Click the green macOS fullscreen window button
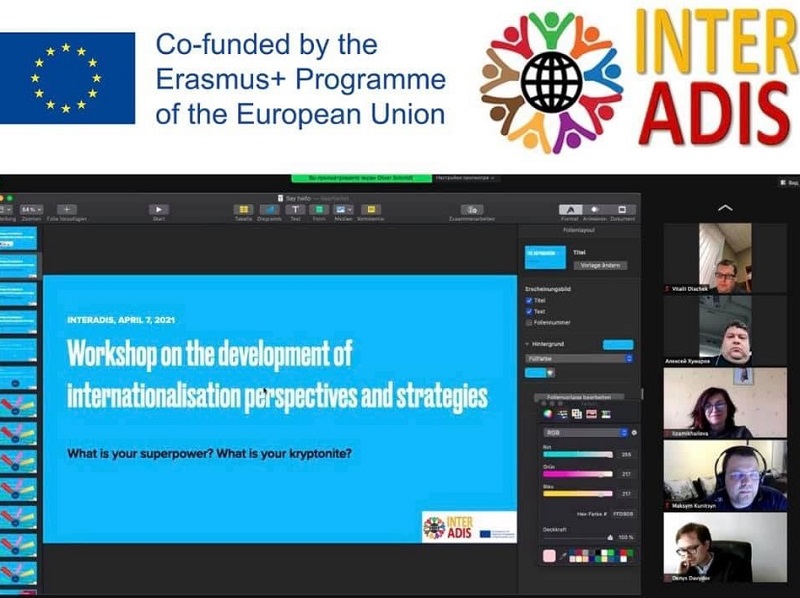The image size is (800, 598). [10, 197]
